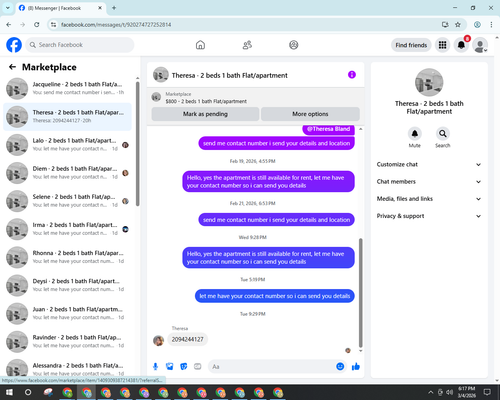Viewport: 500px width, 400px height.
Task: Send a thumbs-up like
Action: pyautogui.click(x=356, y=367)
